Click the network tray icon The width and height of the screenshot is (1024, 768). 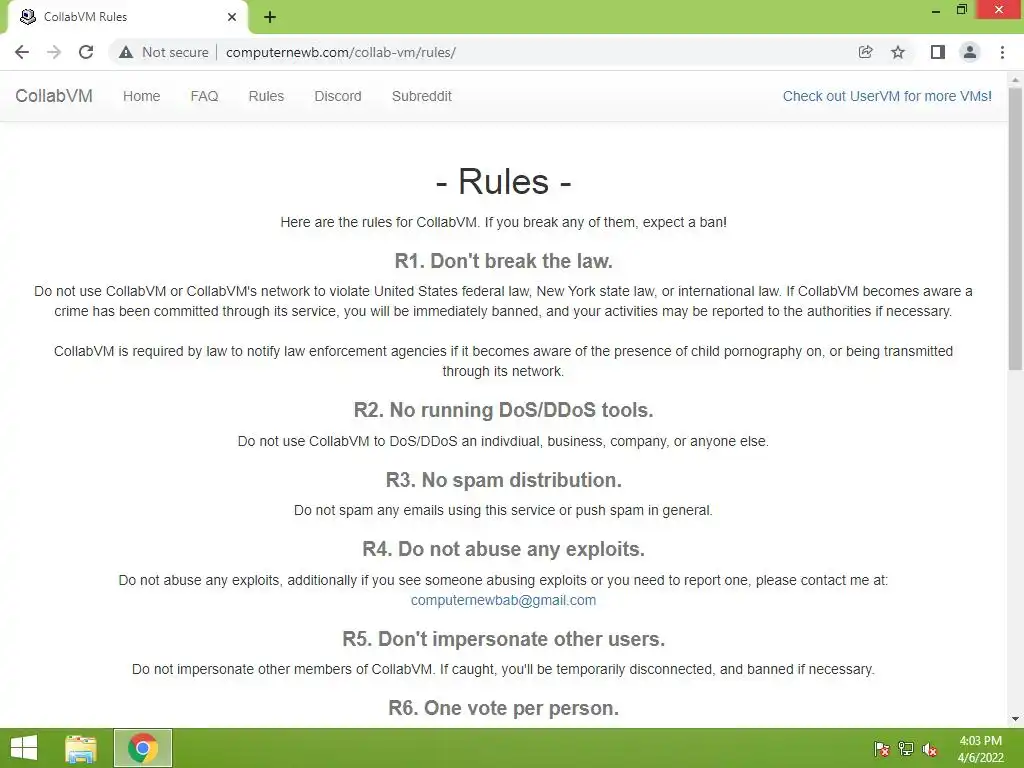click(x=906, y=749)
